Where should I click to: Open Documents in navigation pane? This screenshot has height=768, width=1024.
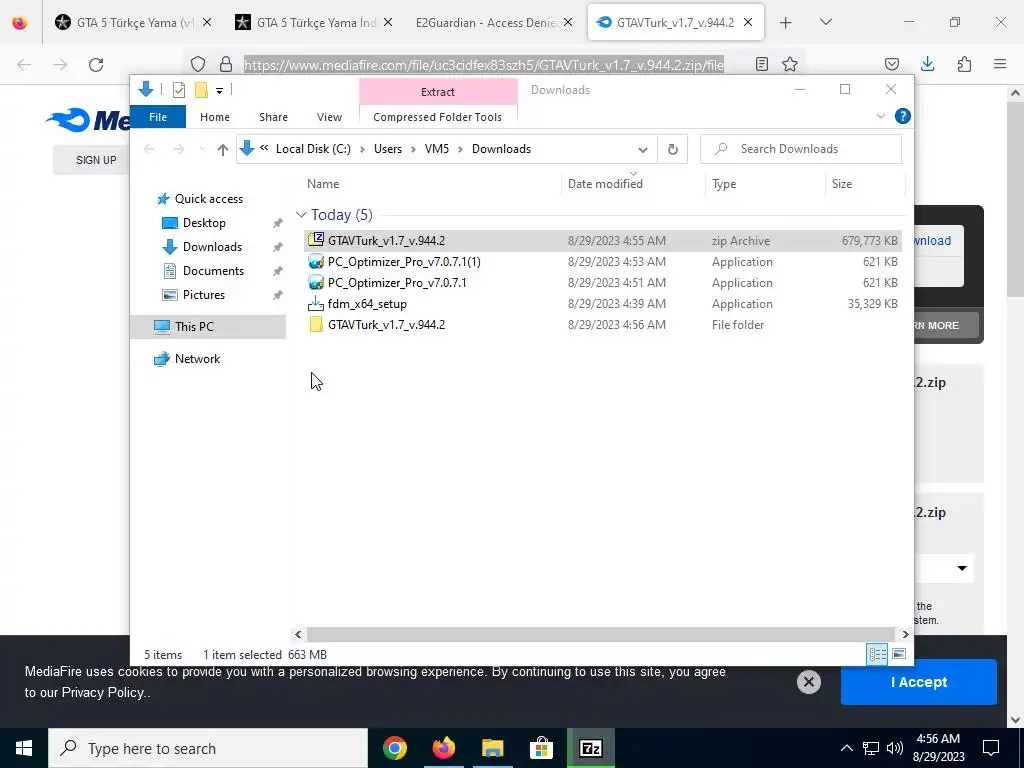pos(213,271)
